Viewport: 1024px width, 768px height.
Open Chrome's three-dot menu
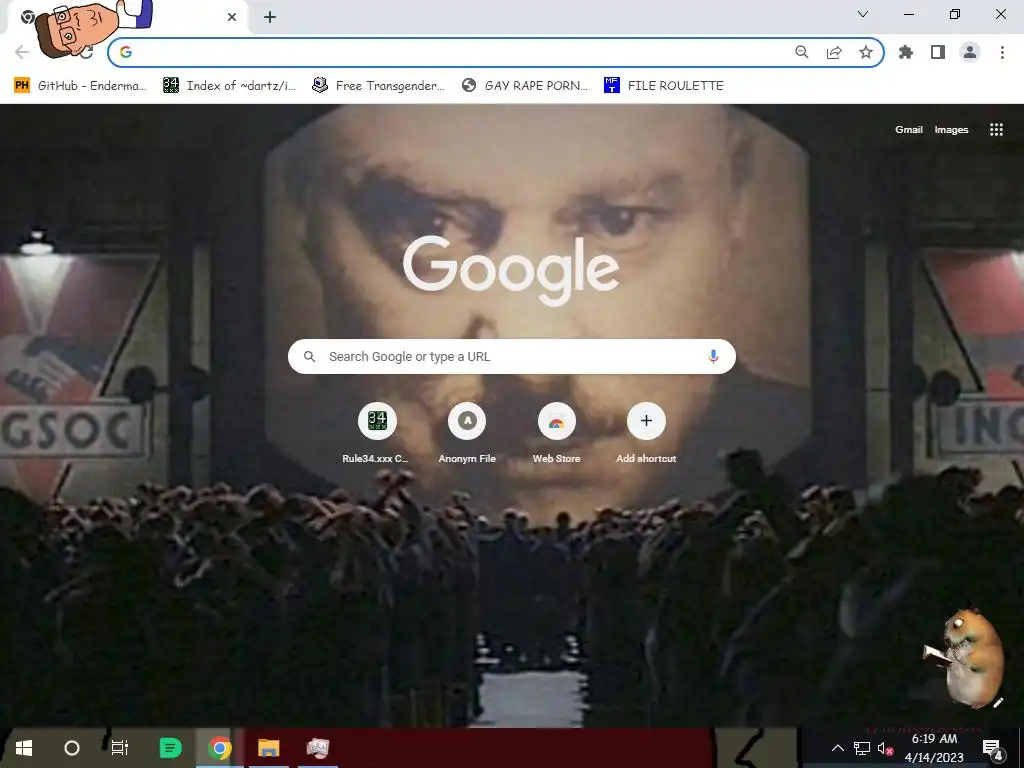[x=1002, y=52]
